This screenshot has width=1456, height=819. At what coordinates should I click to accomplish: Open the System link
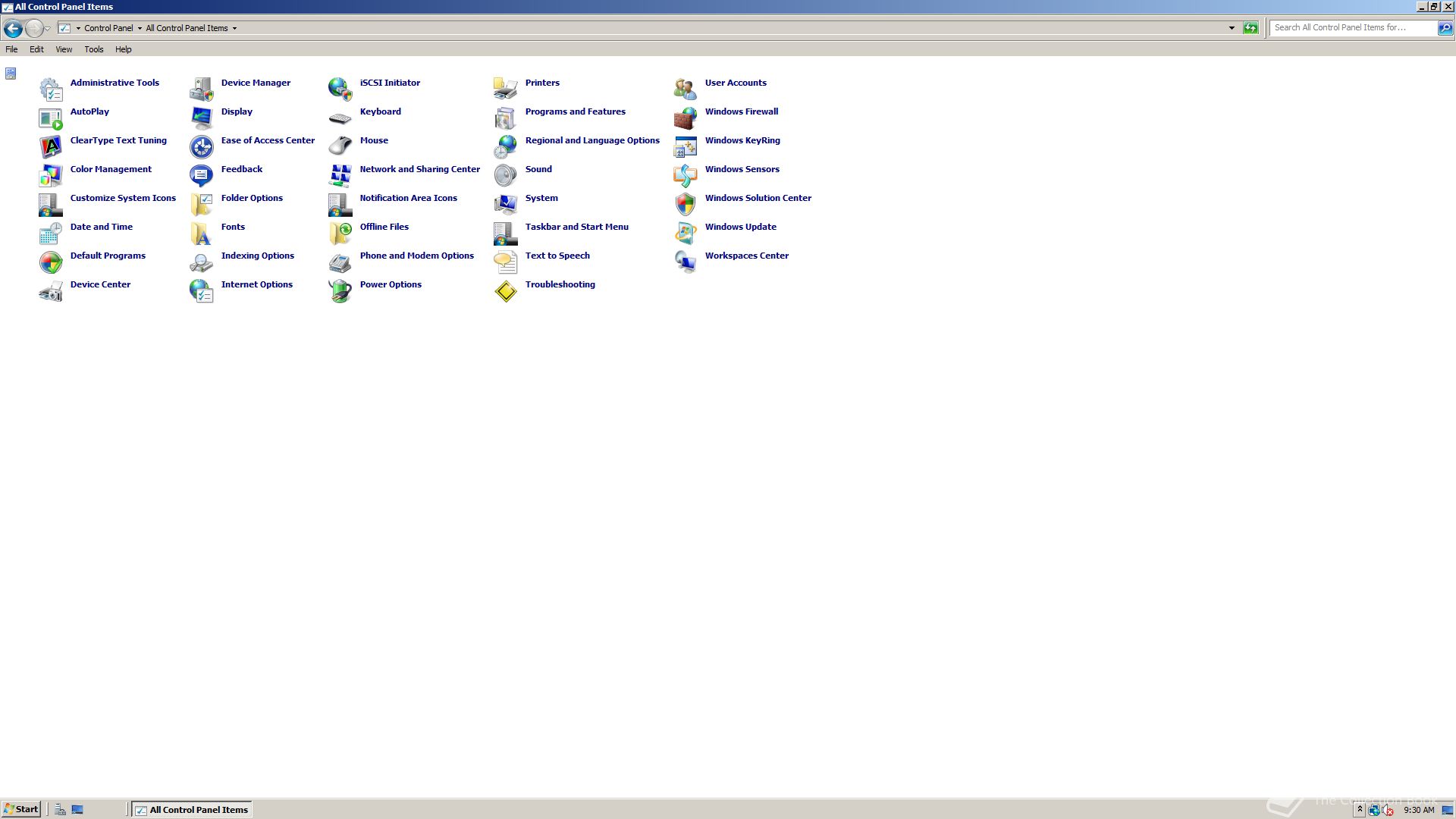click(x=541, y=198)
